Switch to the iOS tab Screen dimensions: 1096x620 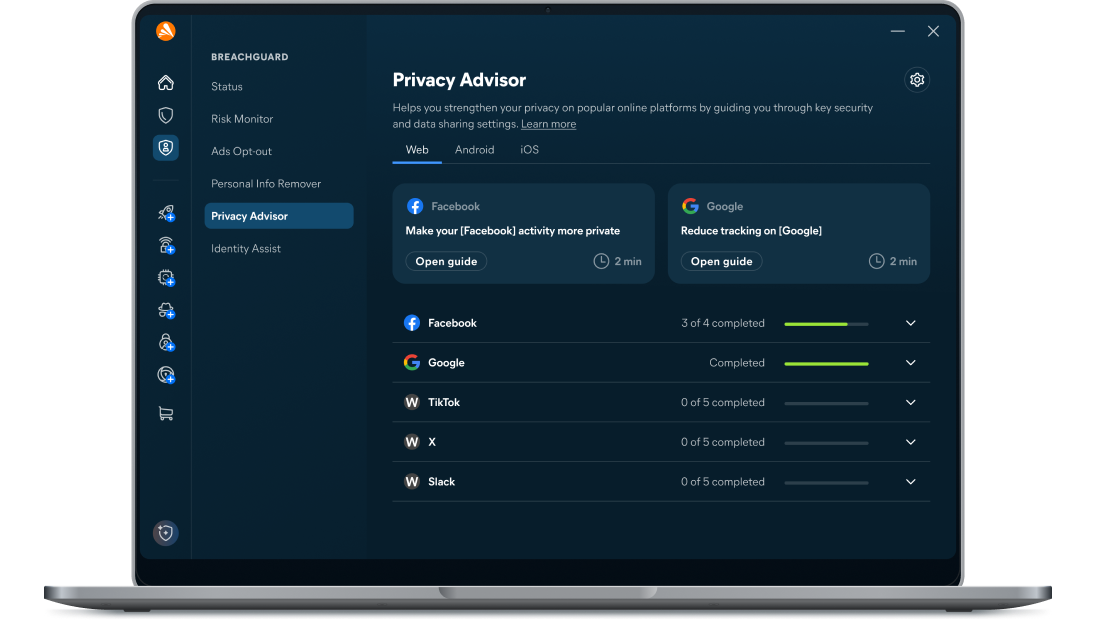(529, 150)
